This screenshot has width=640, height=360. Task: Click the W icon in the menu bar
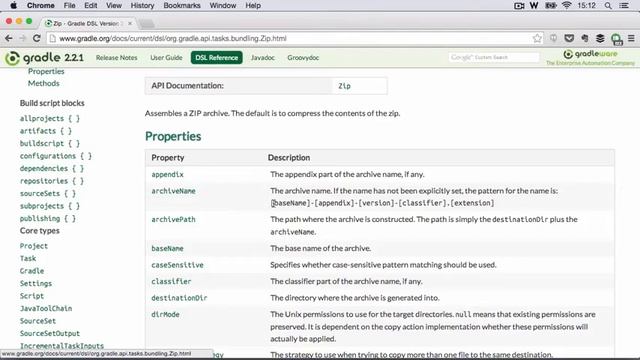533,6
